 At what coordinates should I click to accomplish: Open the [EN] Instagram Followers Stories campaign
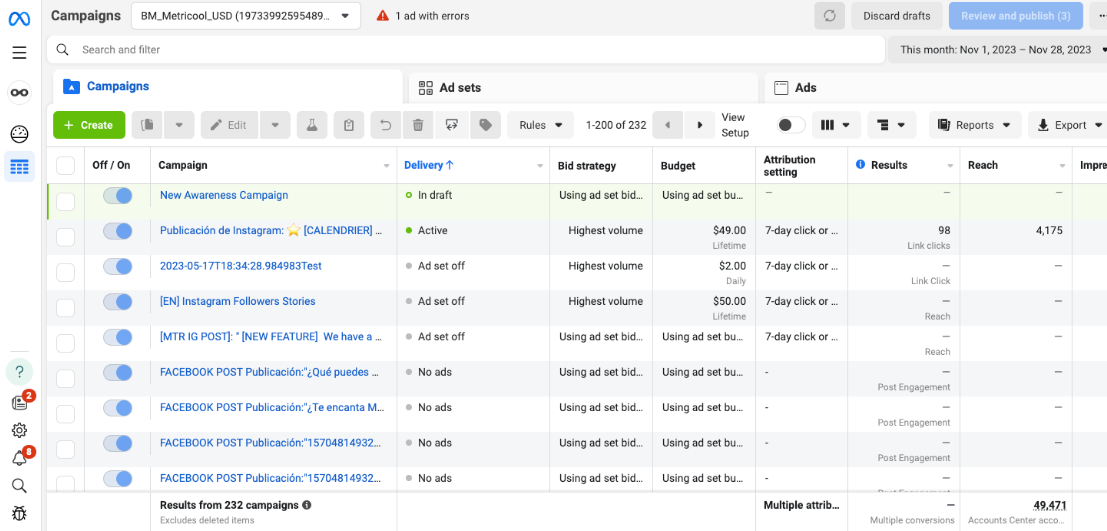coord(237,301)
